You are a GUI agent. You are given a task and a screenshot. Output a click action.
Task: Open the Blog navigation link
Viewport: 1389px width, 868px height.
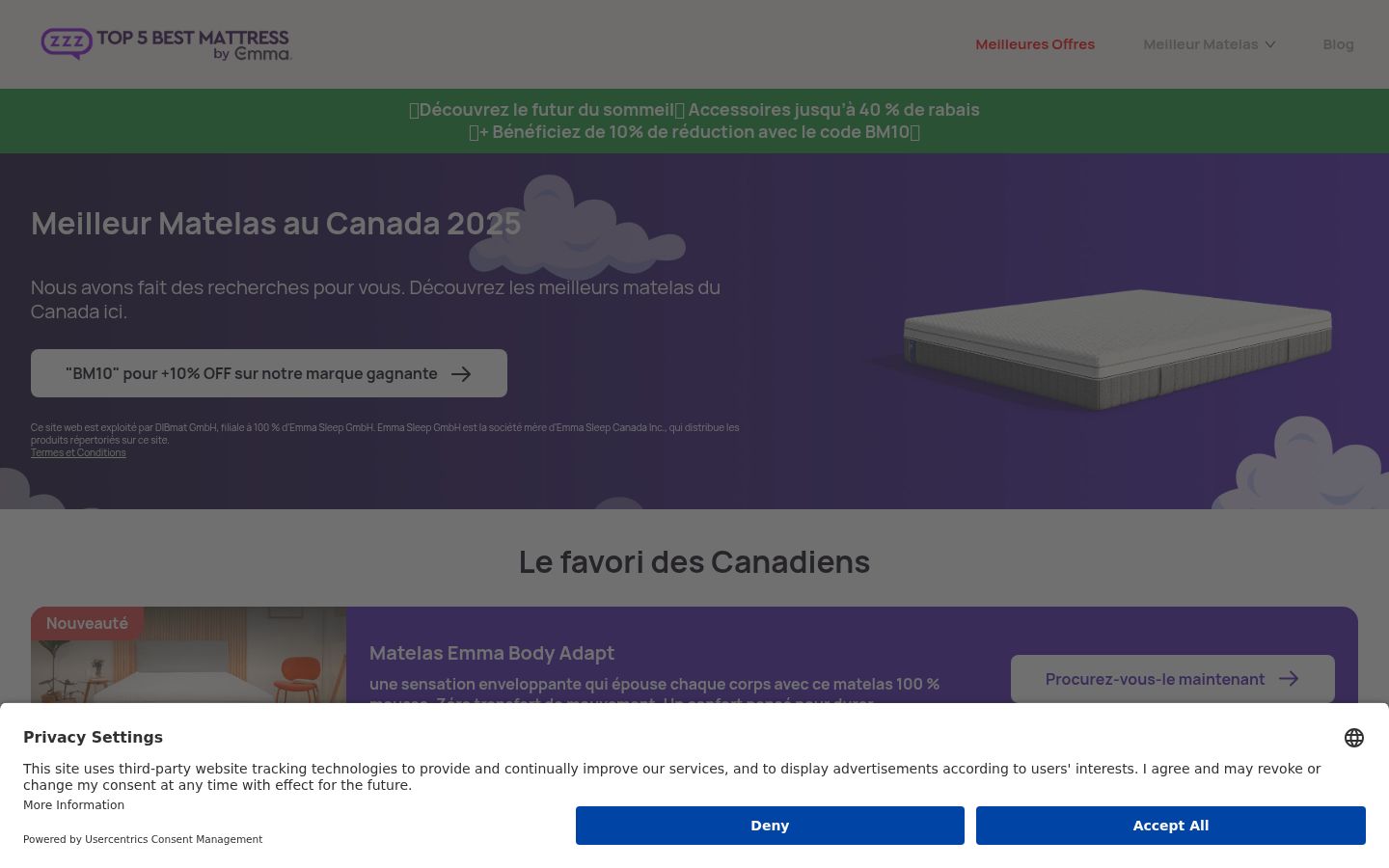[1338, 44]
